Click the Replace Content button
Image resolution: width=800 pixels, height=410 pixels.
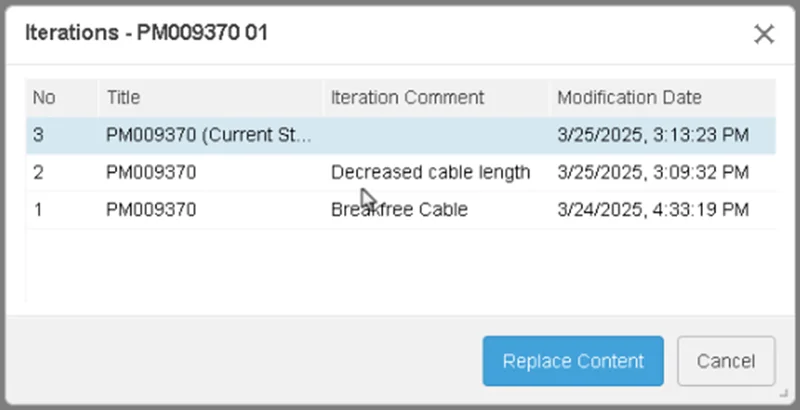[x=573, y=361]
